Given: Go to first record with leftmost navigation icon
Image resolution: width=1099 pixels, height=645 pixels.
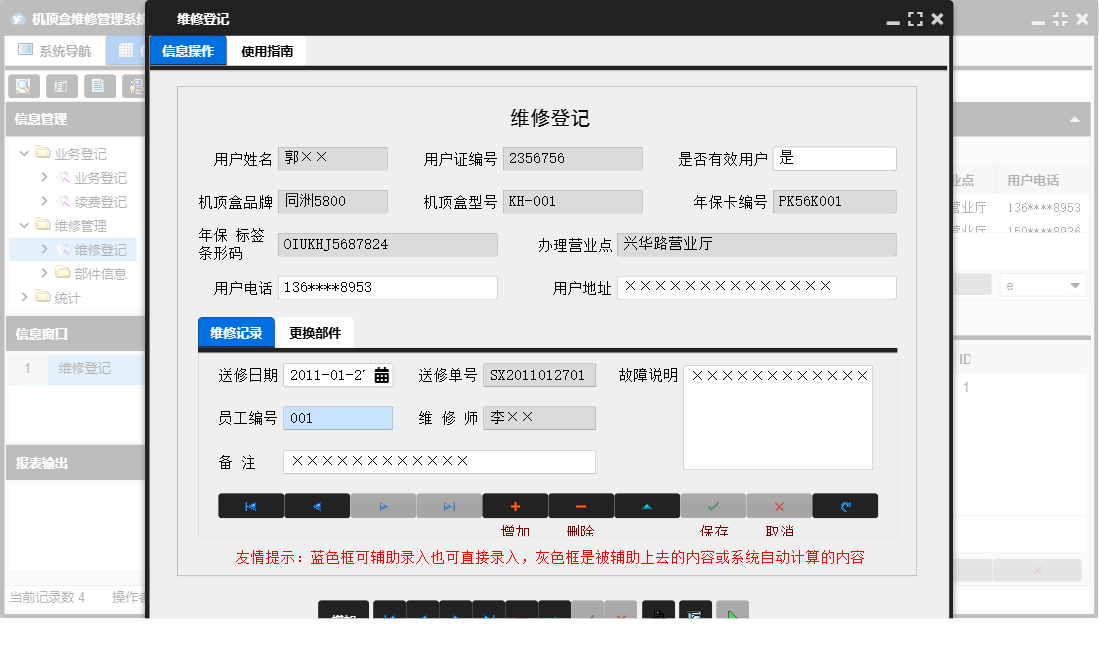Looking at the screenshot, I should (251, 505).
